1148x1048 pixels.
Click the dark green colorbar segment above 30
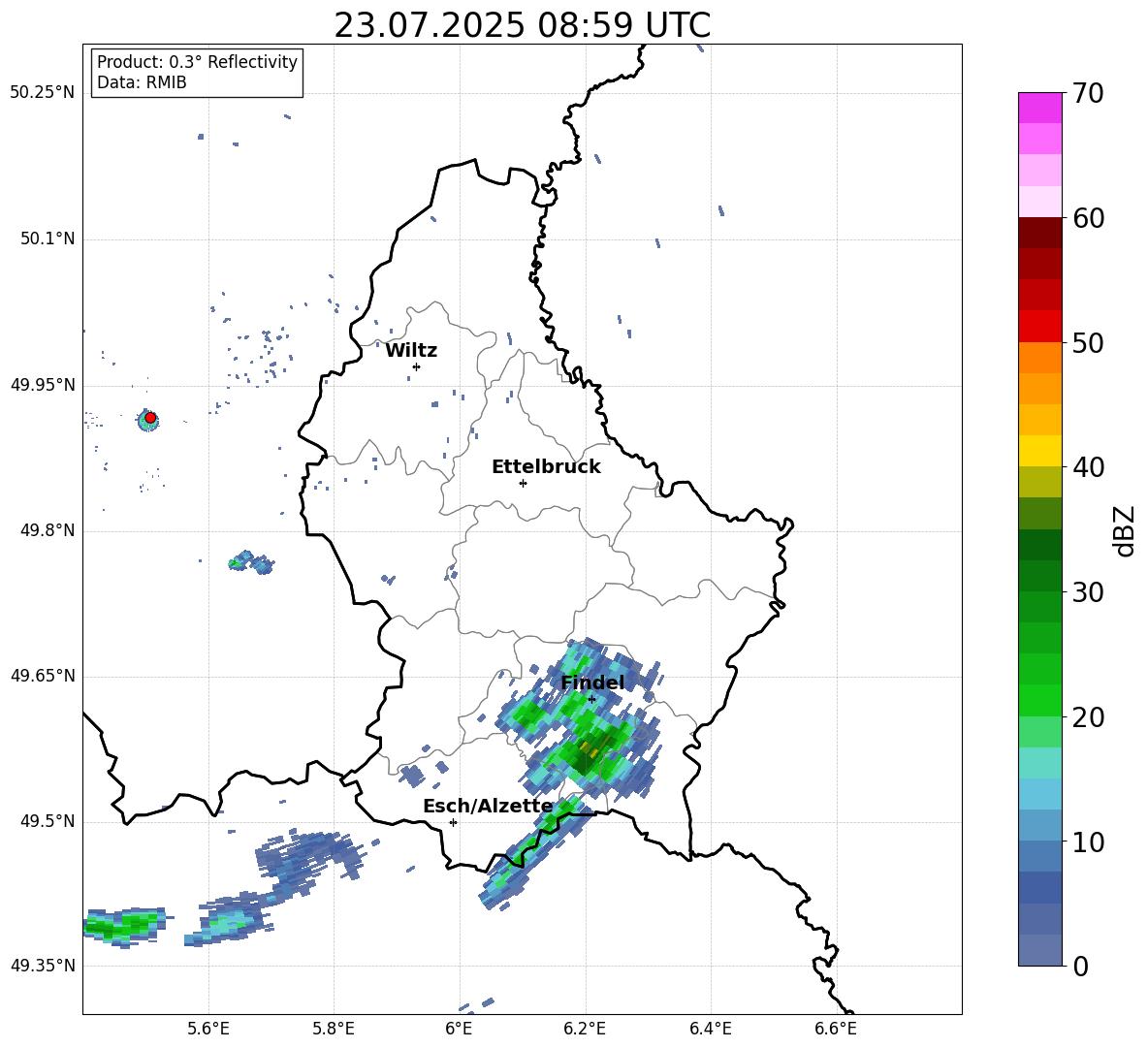click(x=1039, y=576)
